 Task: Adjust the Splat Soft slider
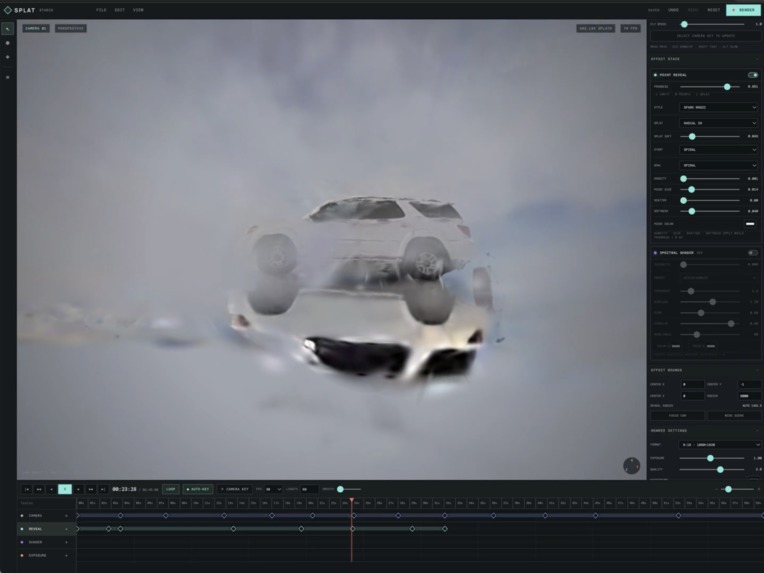pyautogui.click(x=692, y=136)
